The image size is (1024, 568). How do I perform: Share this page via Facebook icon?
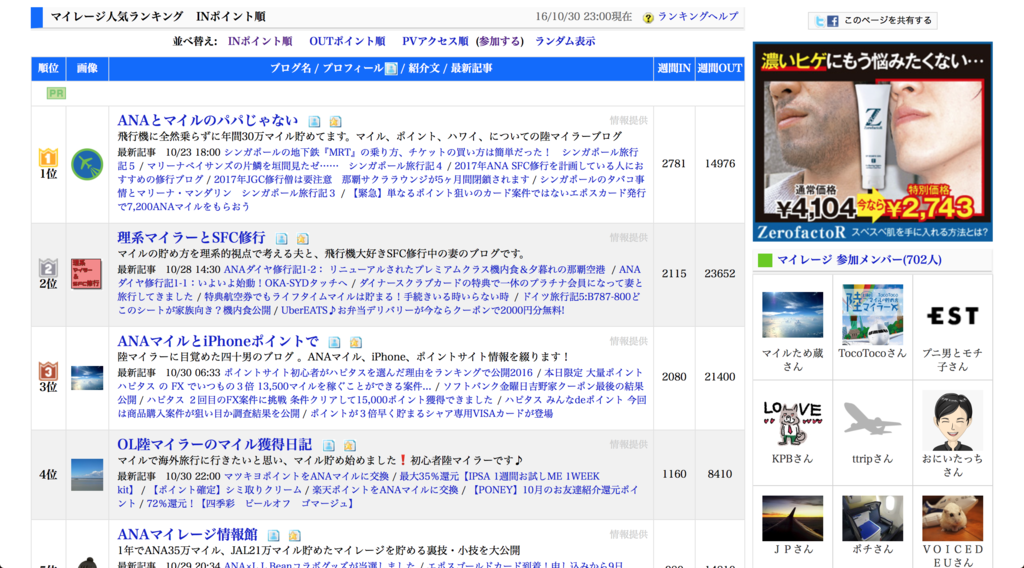pos(833,21)
